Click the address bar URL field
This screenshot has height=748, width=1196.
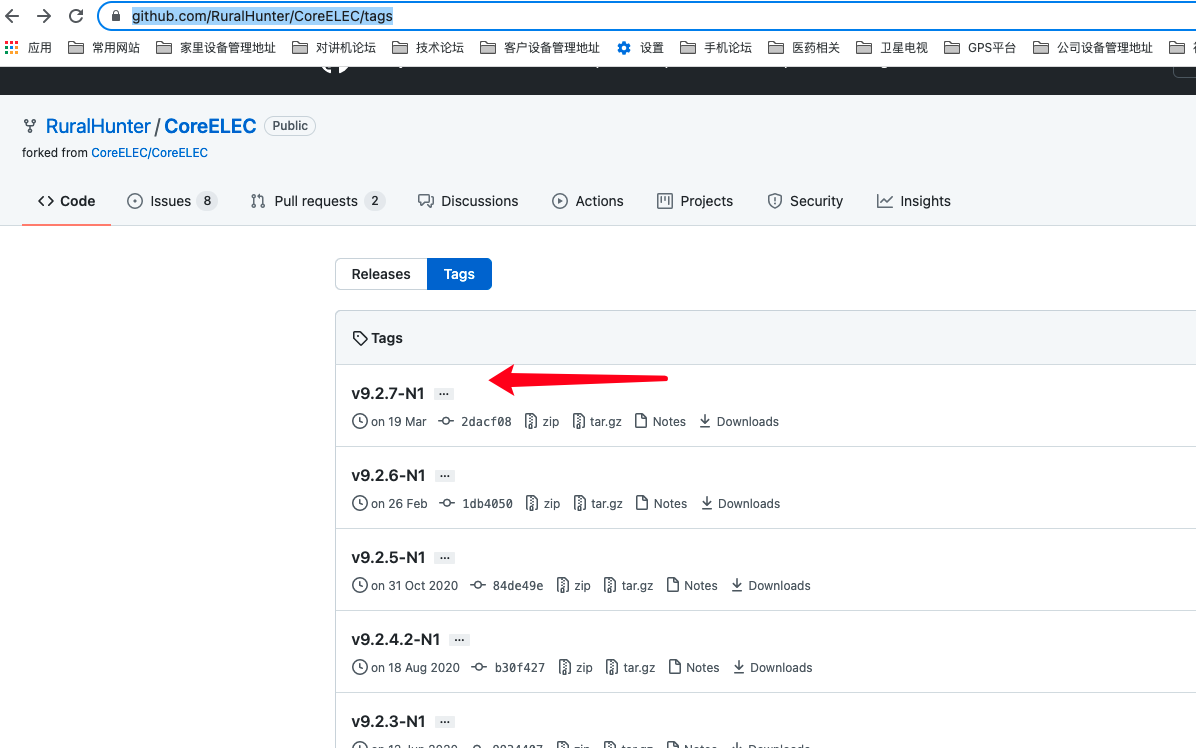(x=648, y=16)
